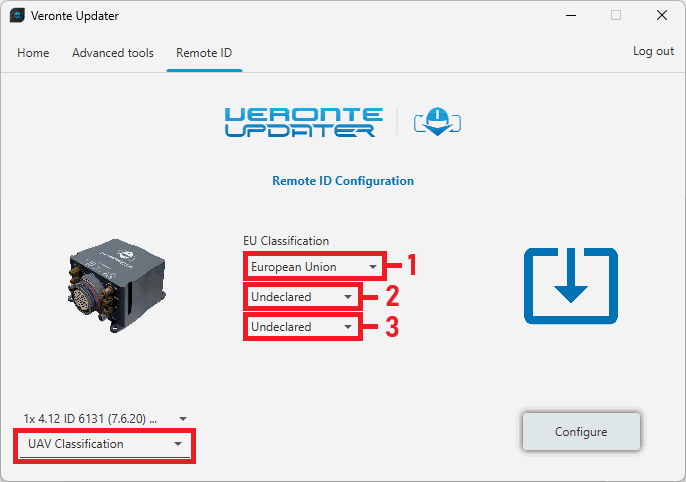Viewport: 686px width, 482px height.
Task: Switch to the Home tab
Action: point(33,53)
